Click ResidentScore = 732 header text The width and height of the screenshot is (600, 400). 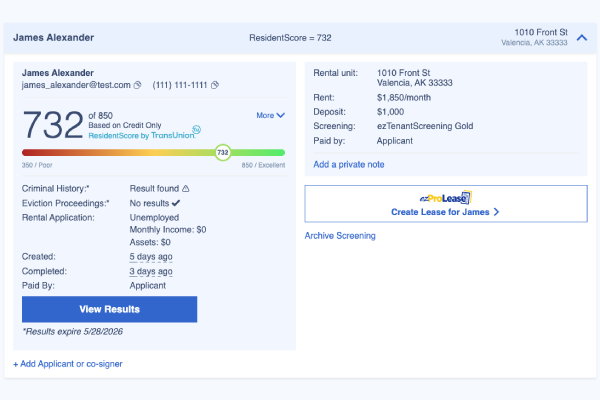[x=290, y=38]
